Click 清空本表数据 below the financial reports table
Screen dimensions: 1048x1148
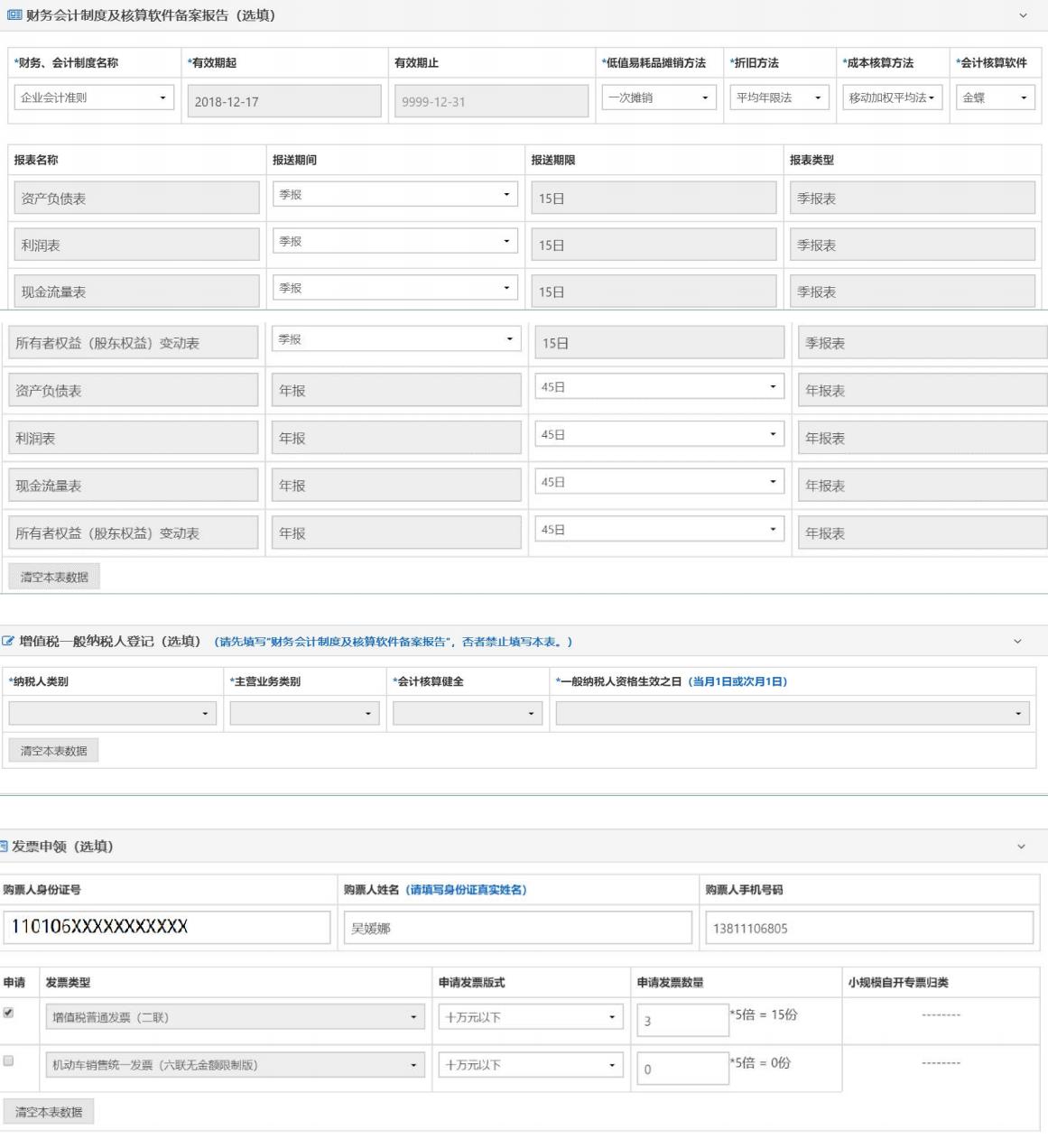click(x=54, y=578)
